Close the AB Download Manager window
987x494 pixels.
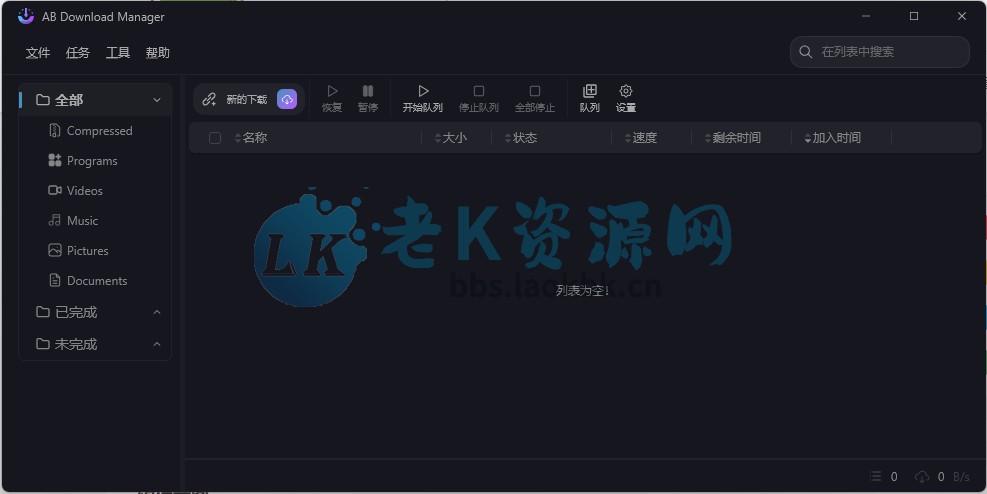click(x=962, y=16)
